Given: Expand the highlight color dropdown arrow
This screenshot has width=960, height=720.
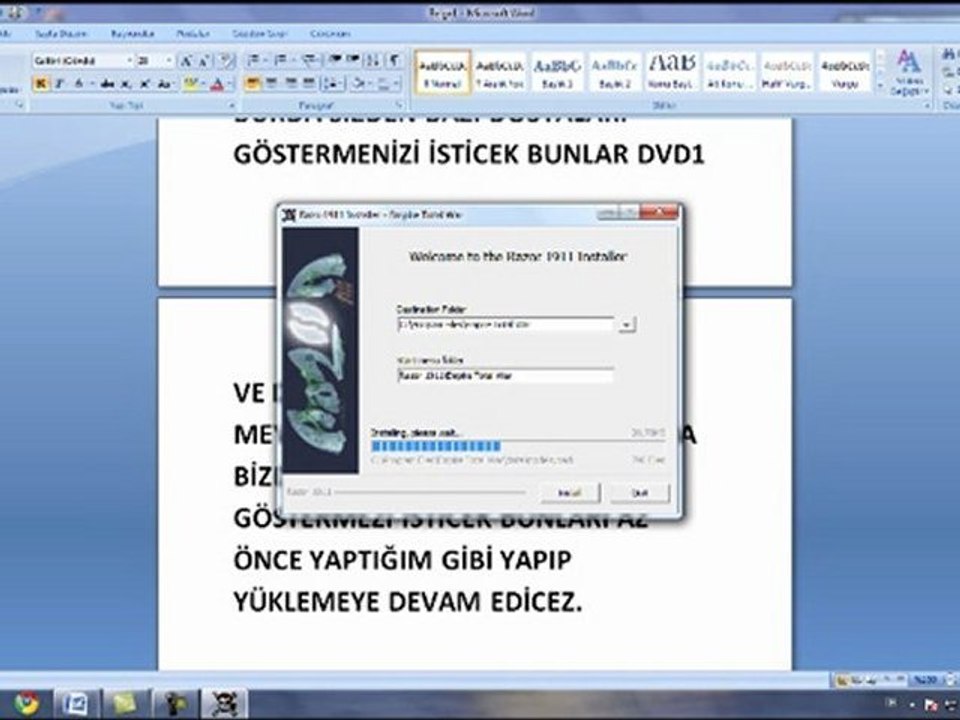Looking at the screenshot, I should pyautogui.click(x=203, y=84).
